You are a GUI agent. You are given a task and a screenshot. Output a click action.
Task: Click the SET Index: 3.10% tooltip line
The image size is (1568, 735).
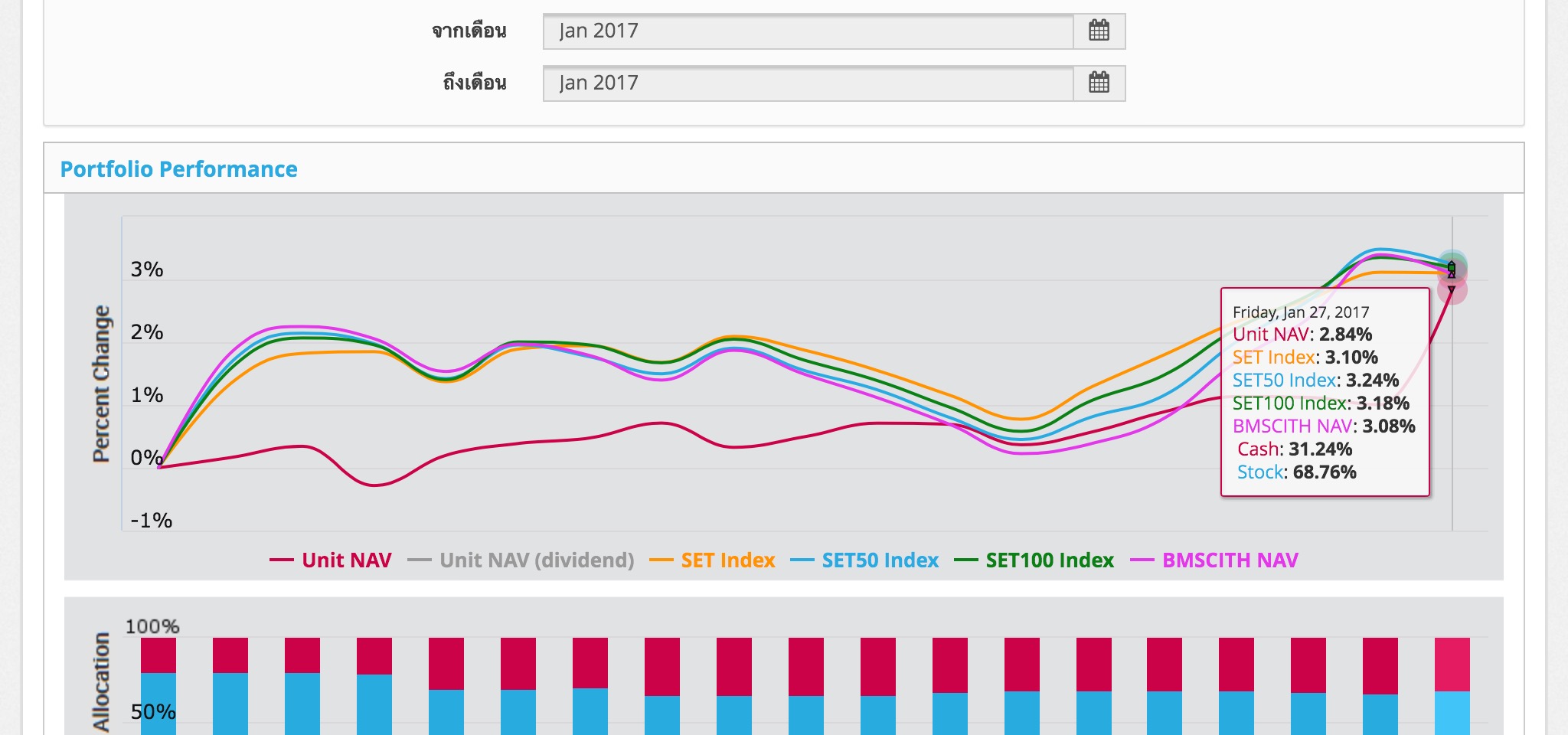[1305, 358]
